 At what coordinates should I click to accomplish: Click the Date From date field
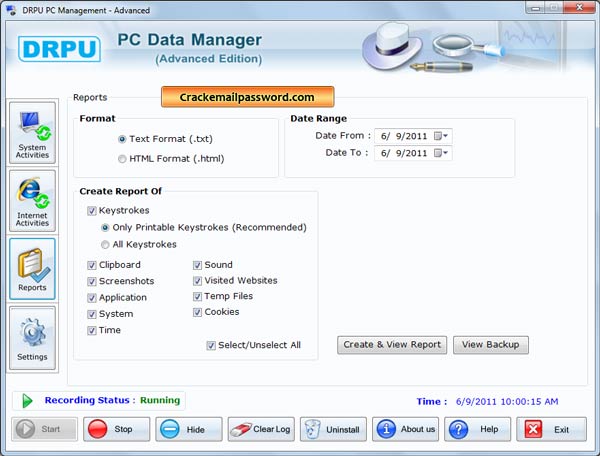[x=413, y=136]
